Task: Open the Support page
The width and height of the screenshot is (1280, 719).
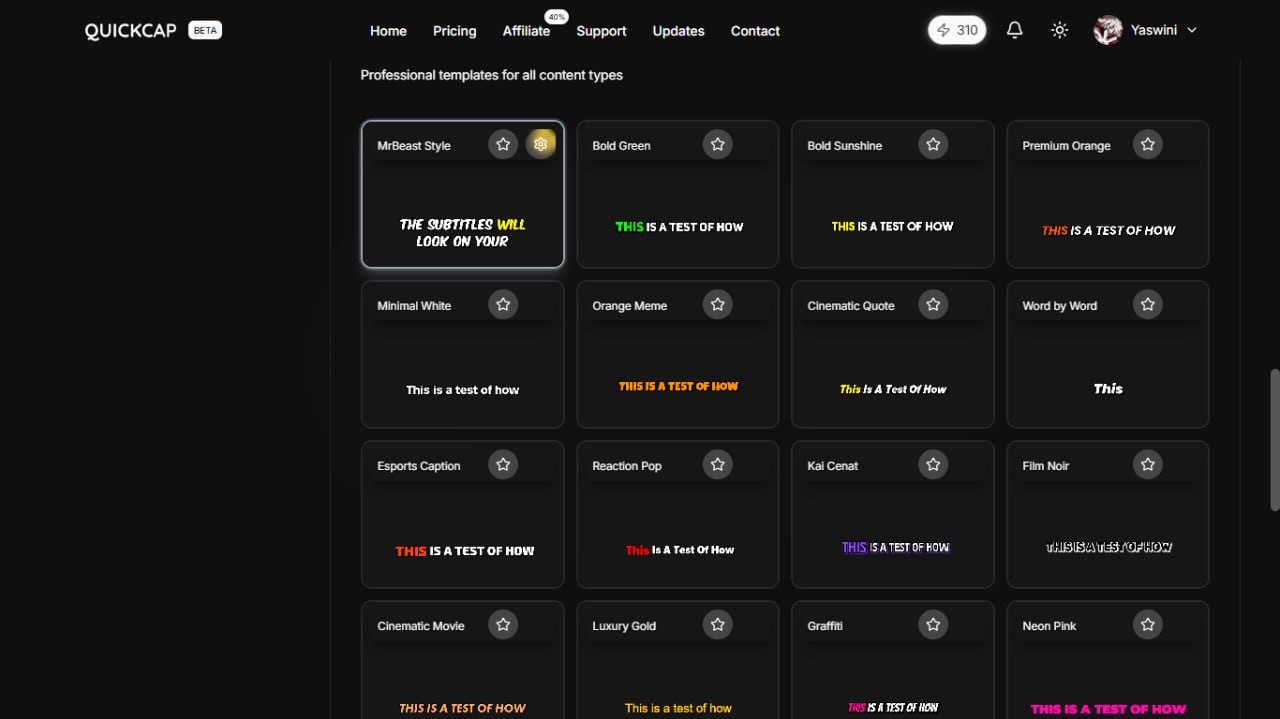Action: [x=601, y=31]
